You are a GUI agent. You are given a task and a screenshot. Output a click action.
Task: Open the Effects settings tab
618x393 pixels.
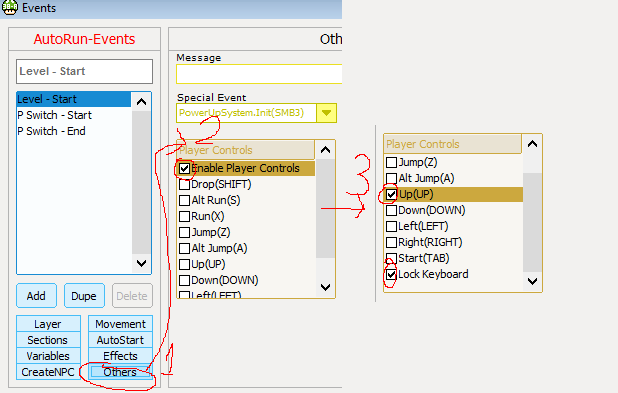(x=120, y=356)
